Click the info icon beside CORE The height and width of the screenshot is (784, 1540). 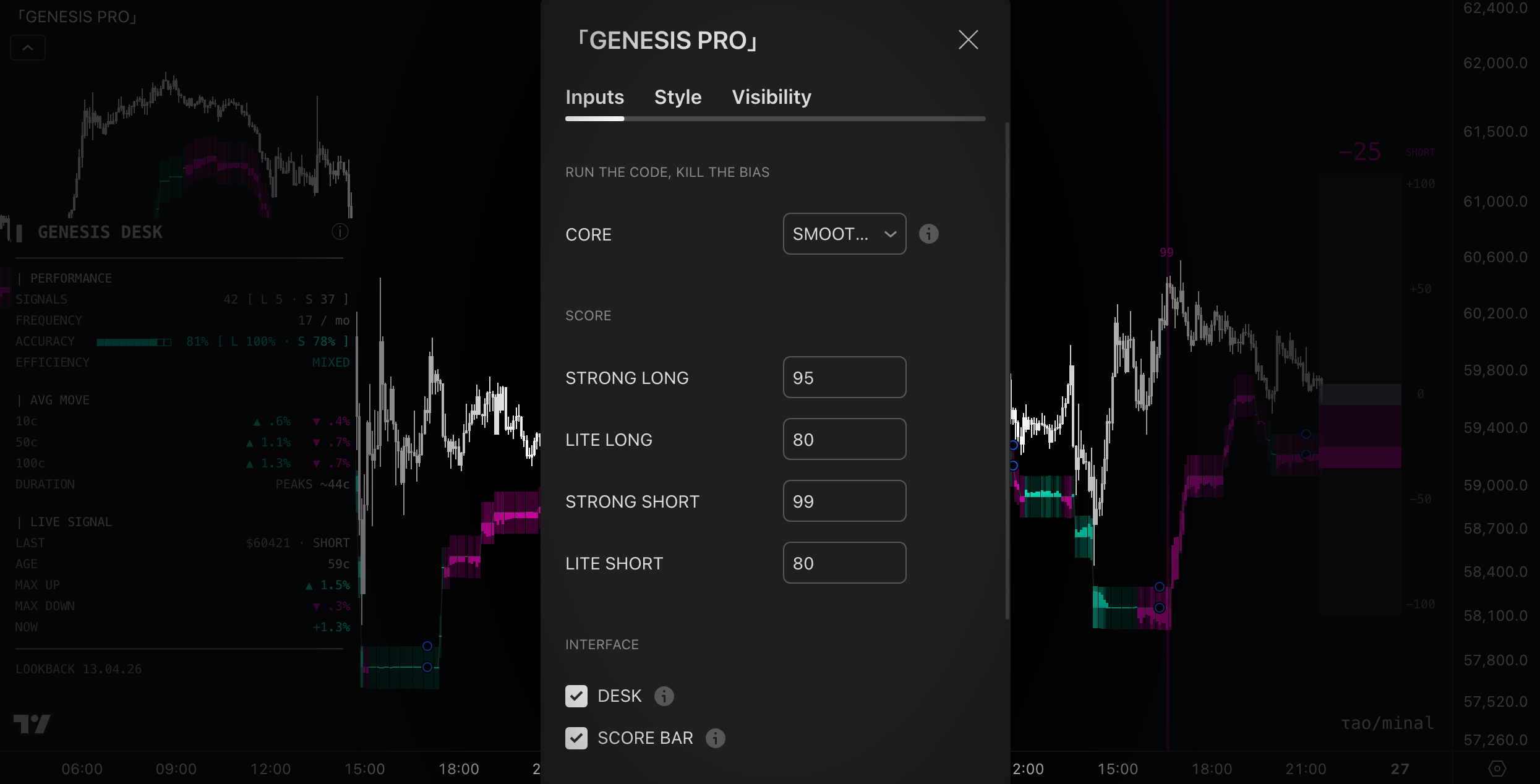coord(928,234)
